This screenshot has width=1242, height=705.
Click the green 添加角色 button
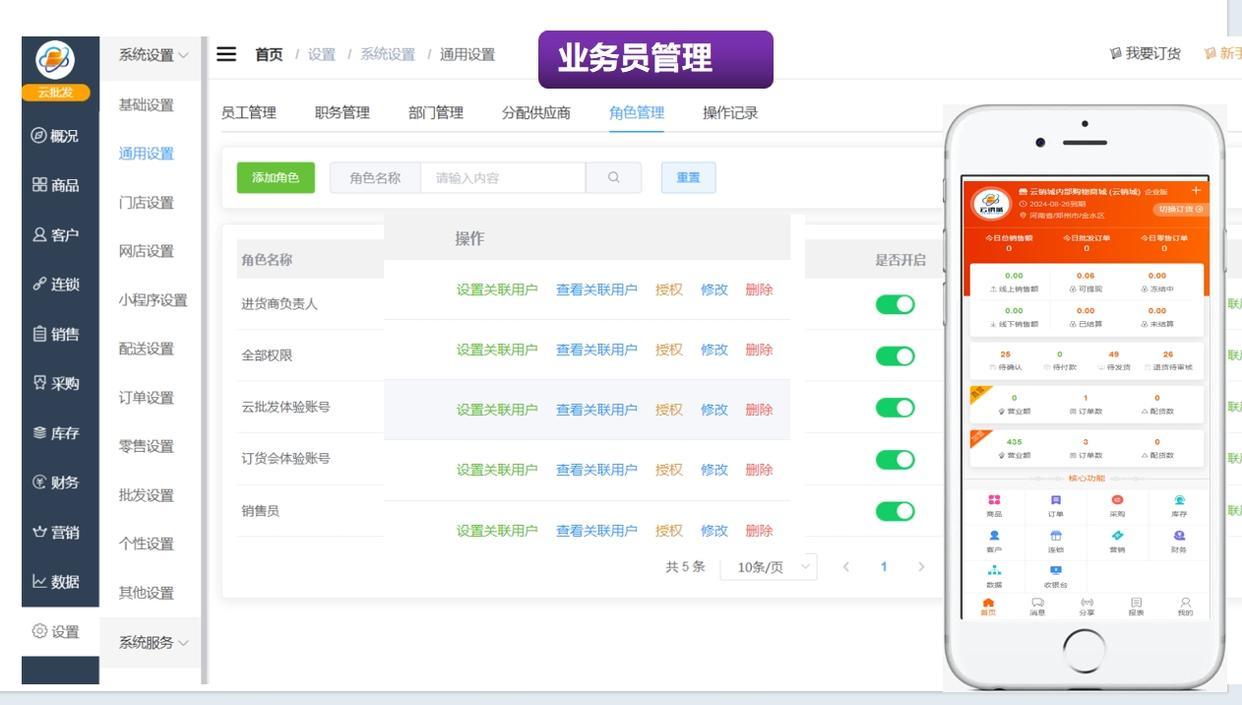pos(275,178)
